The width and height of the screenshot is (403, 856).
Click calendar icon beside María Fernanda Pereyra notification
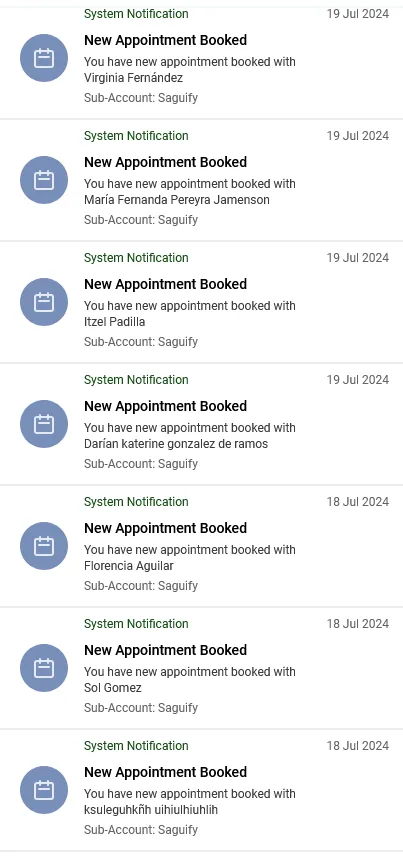click(44, 180)
